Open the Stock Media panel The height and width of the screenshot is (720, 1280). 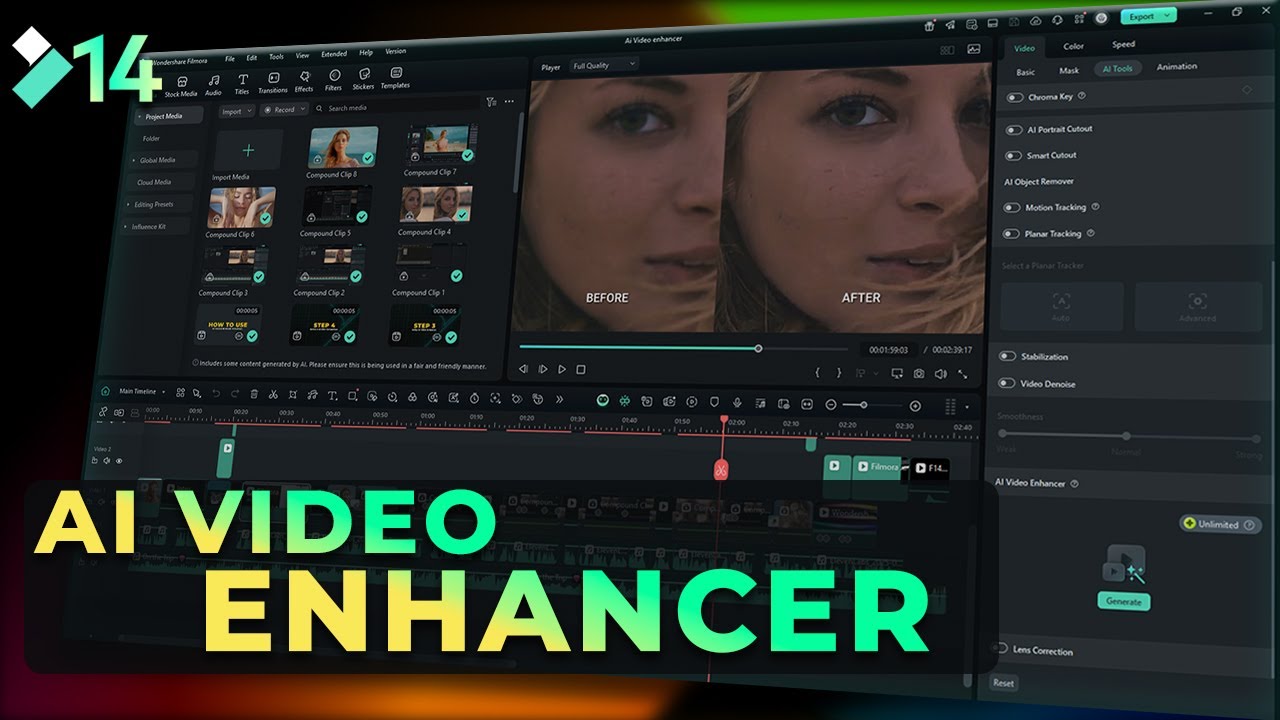pos(181,86)
